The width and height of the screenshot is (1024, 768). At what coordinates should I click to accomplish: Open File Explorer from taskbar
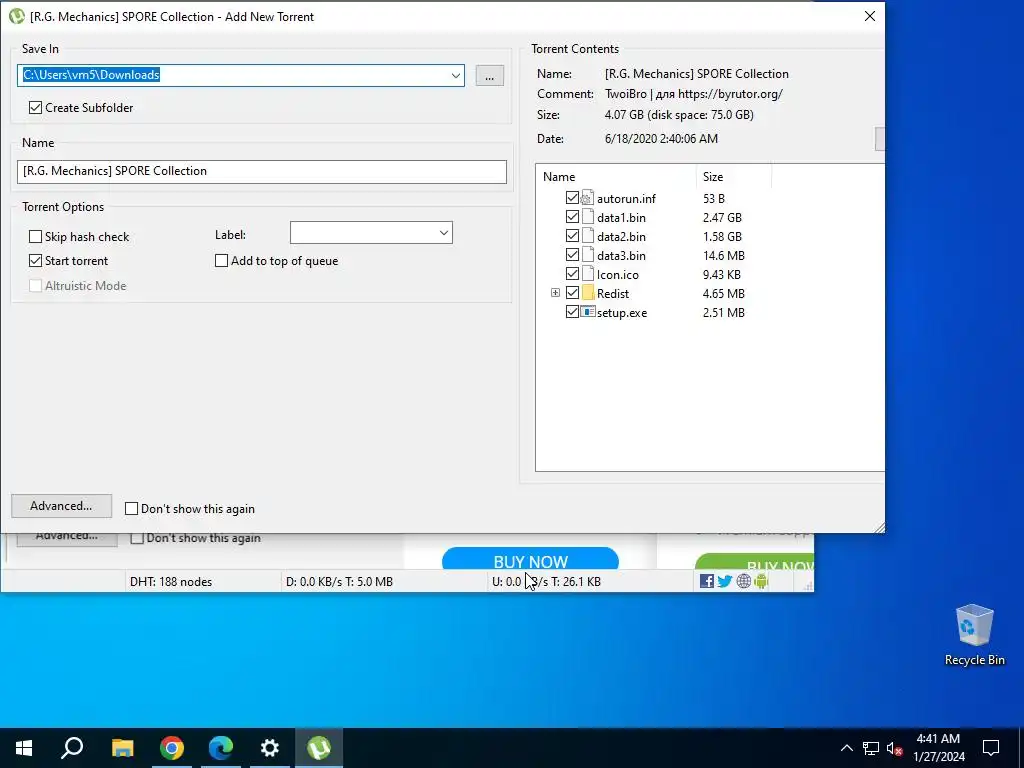(x=122, y=748)
